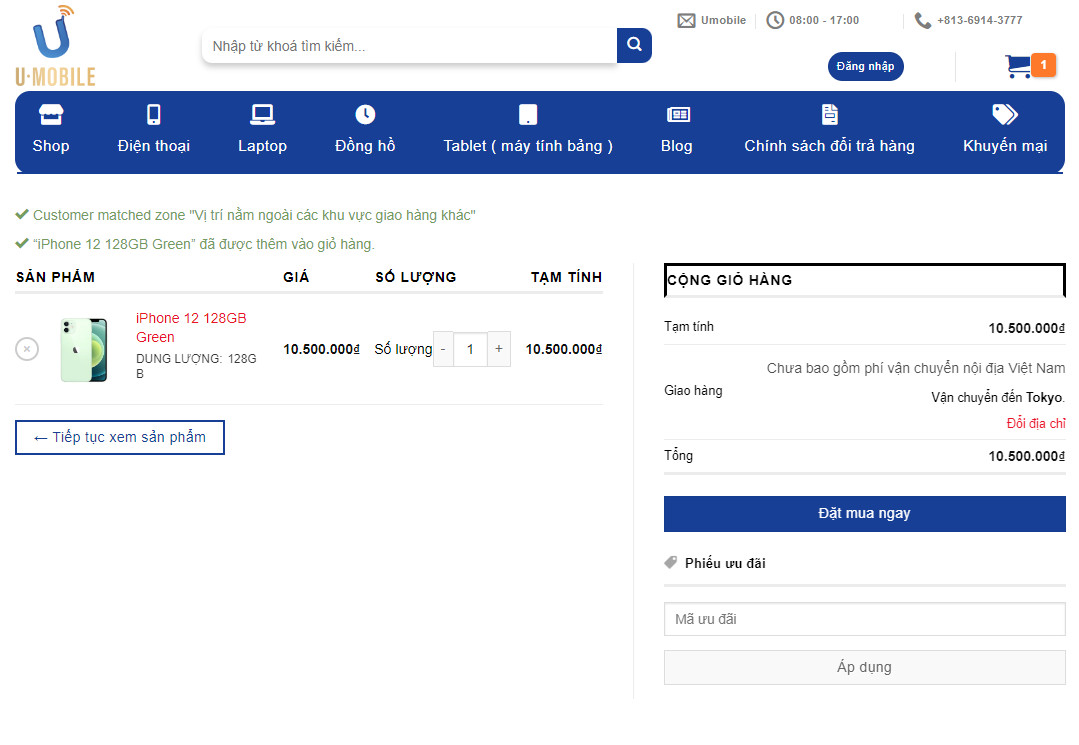Viewport: 1079px width, 745px height.
Task: Open the Điện thoại phone icon
Action: pyautogui.click(x=153, y=114)
